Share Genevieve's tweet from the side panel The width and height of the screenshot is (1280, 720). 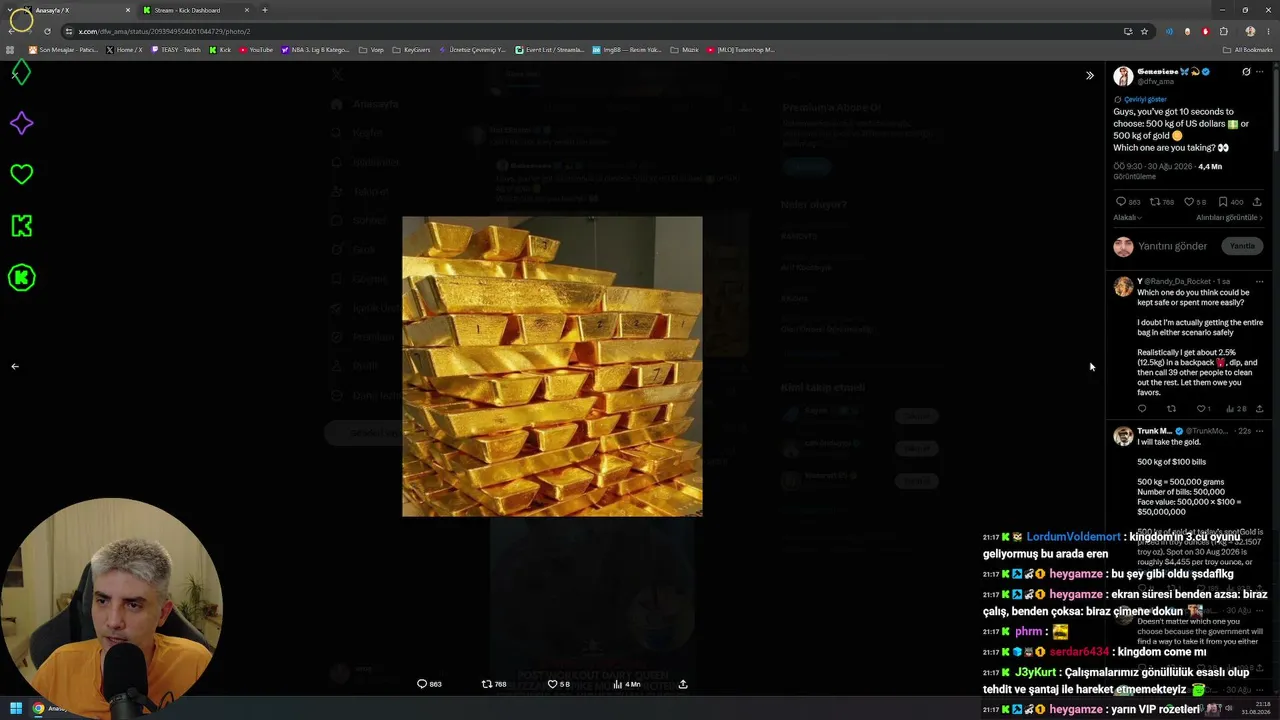pos(1259,202)
